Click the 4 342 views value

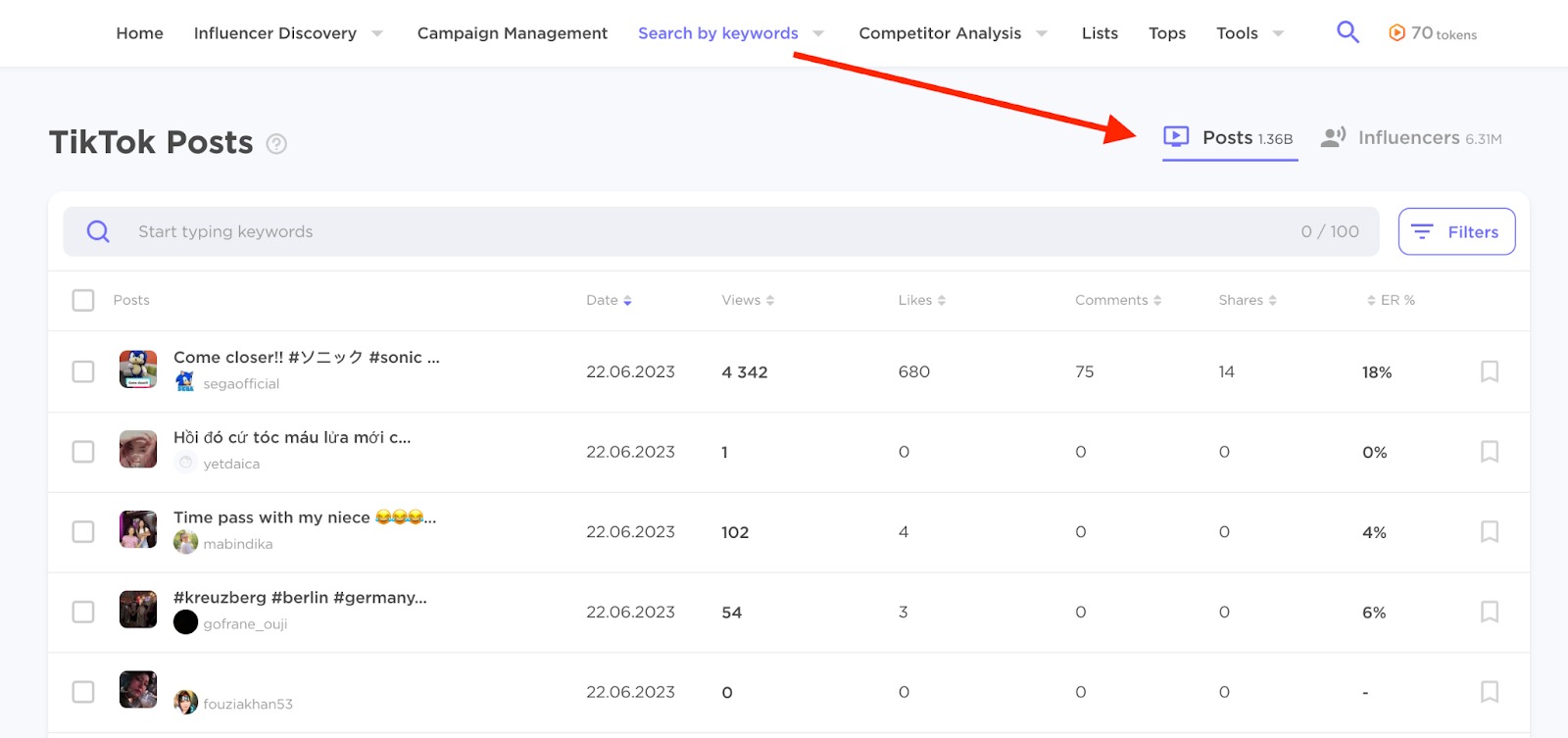pyautogui.click(x=745, y=372)
